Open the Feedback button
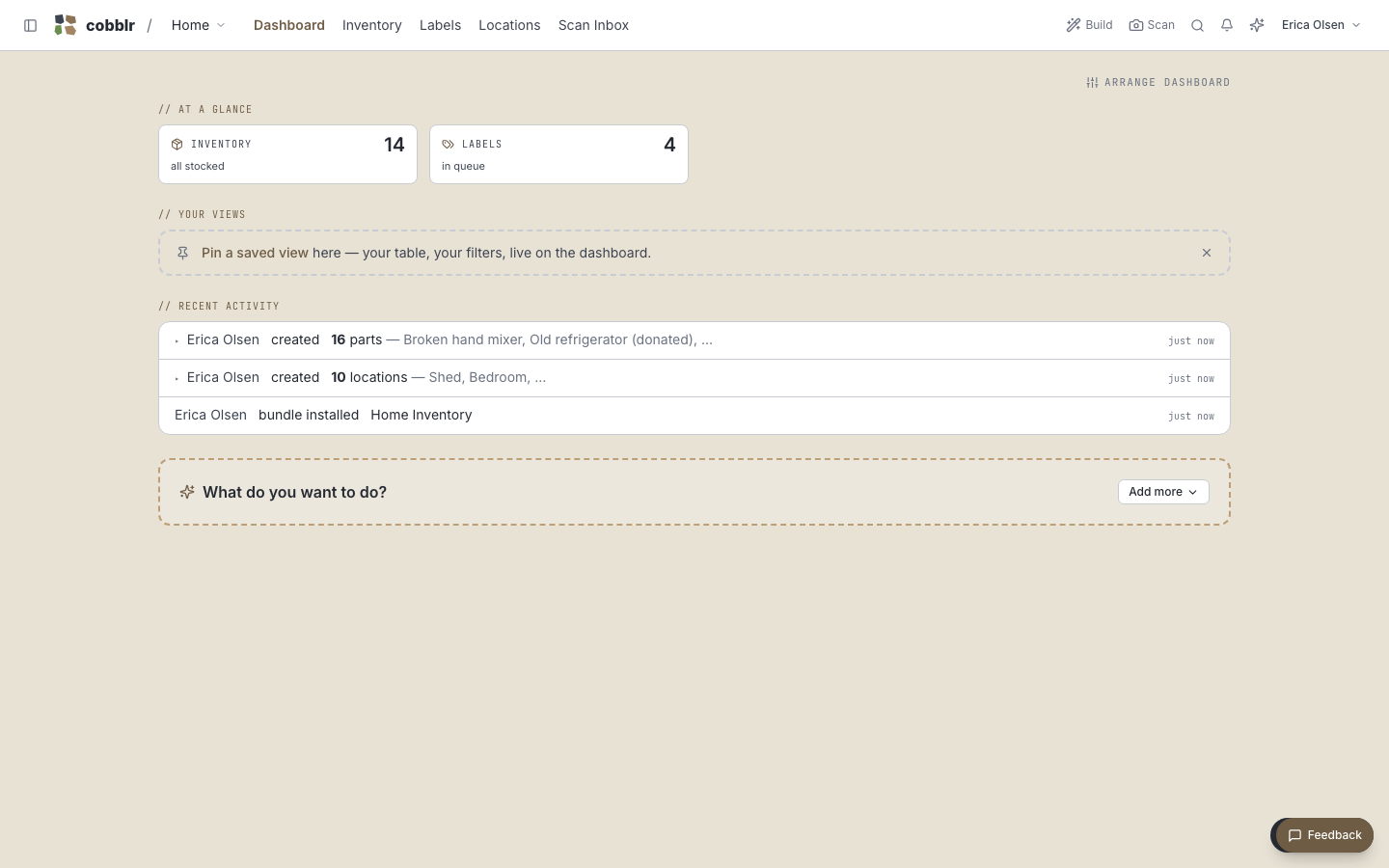Image resolution: width=1389 pixels, height=868 pixels. coord(1324,835)
